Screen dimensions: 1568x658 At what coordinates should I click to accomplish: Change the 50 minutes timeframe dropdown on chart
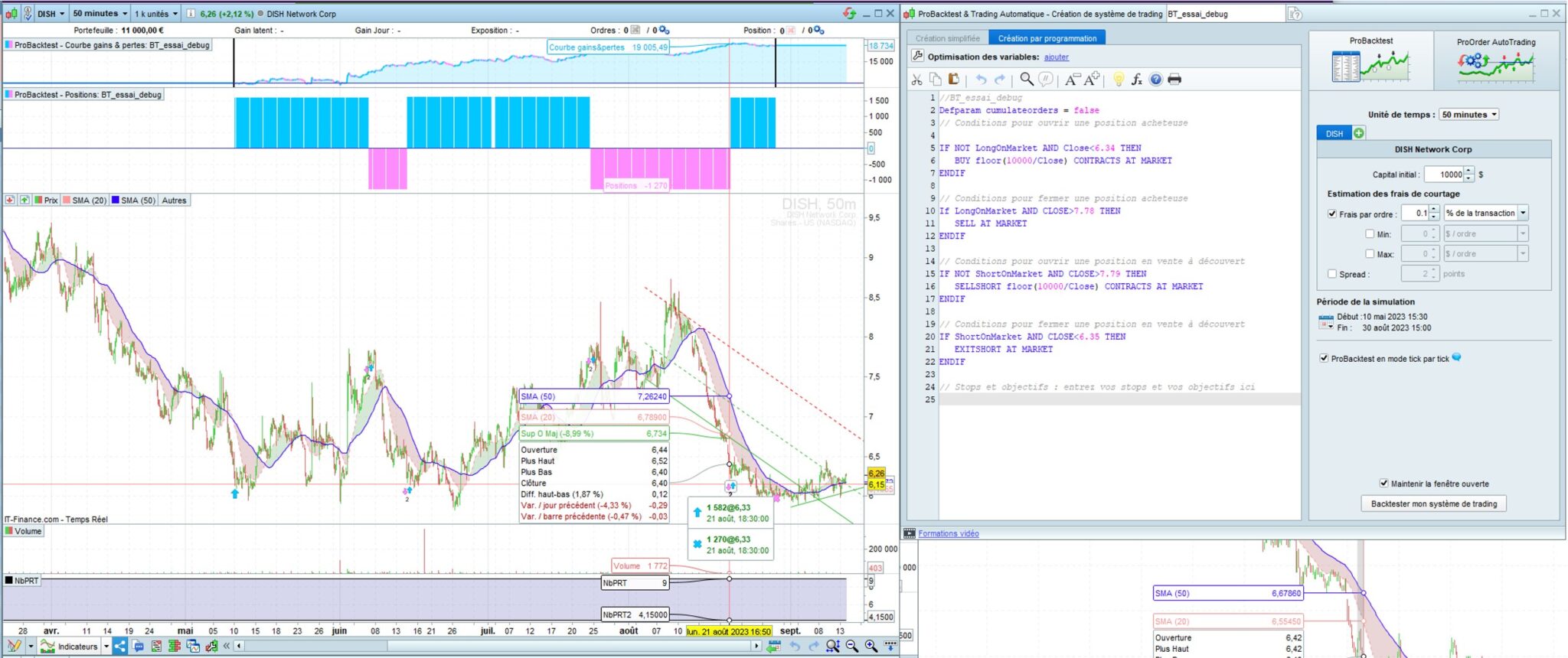tap(100, 14)
